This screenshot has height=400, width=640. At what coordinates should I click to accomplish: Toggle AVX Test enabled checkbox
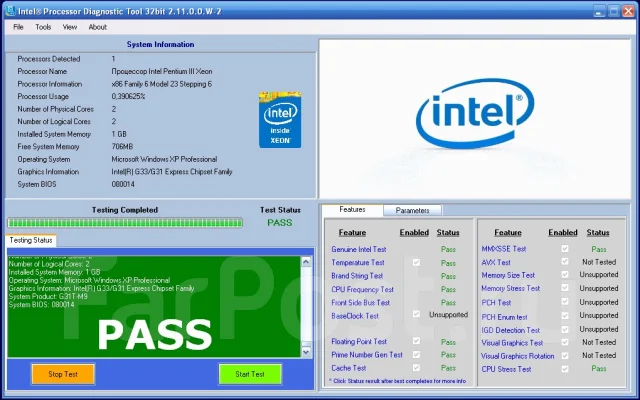565,261
